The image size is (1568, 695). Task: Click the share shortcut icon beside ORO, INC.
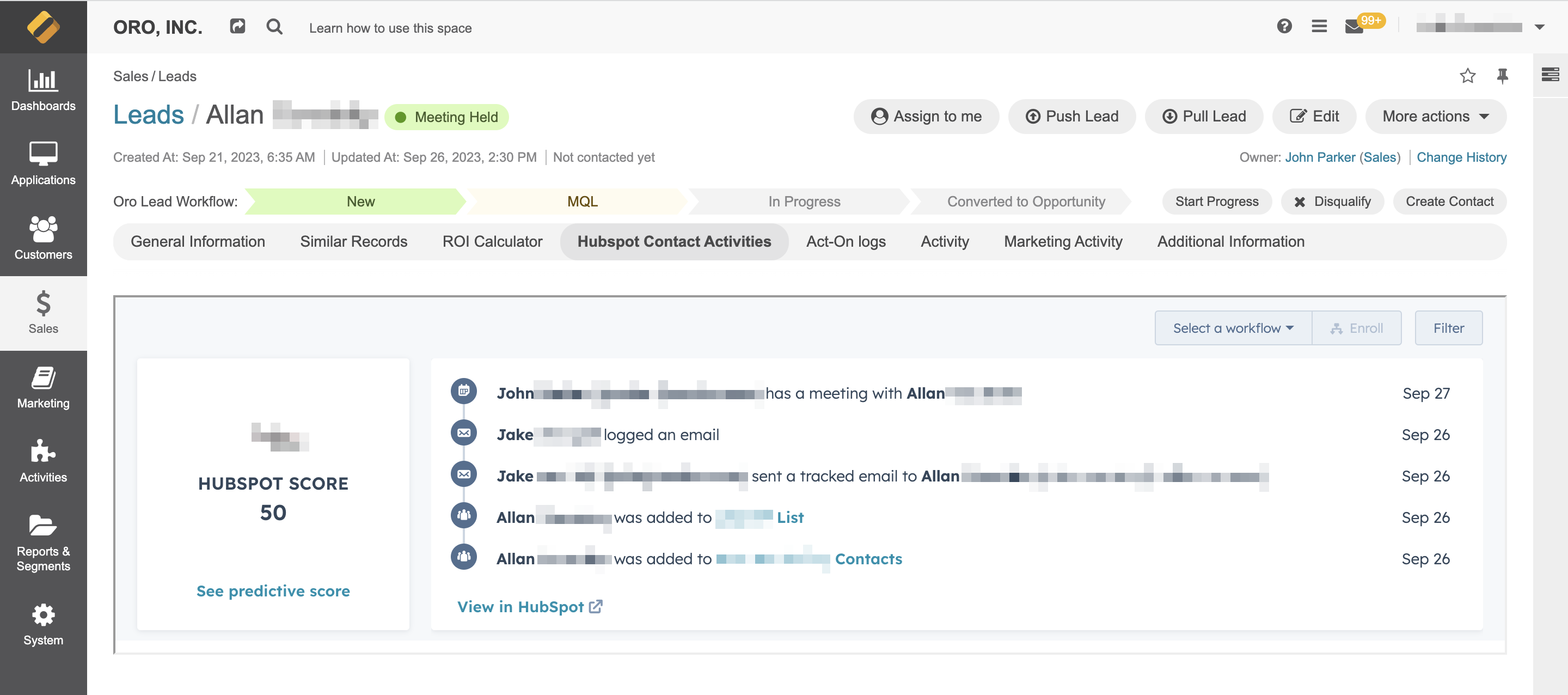237,26
